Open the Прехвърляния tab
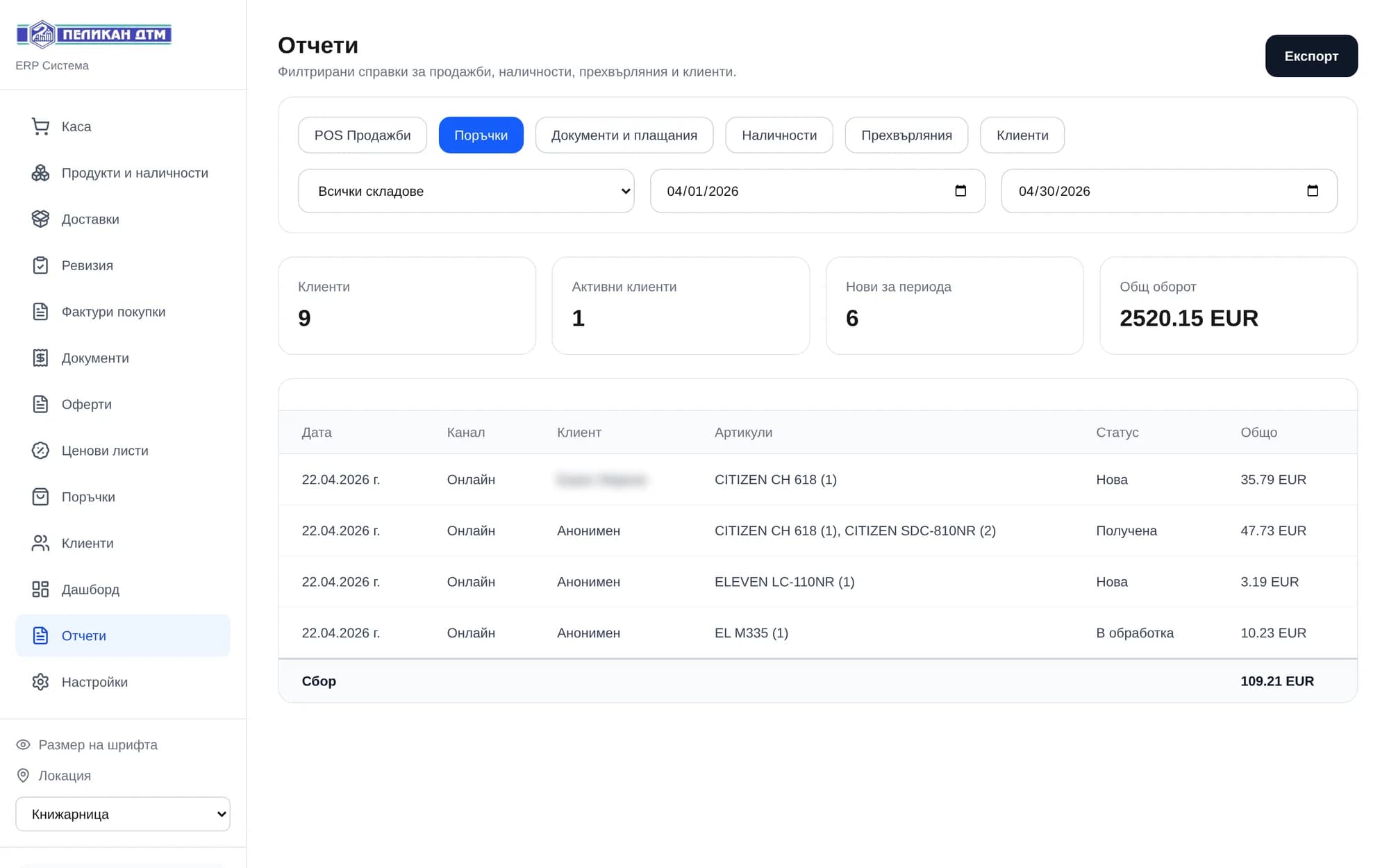Screen dimensions: 1389x868 [906, 135]
